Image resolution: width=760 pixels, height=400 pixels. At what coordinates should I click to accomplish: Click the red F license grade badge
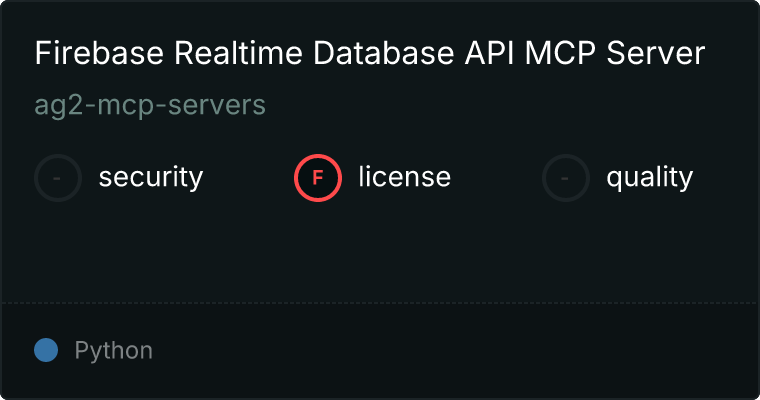318,178
